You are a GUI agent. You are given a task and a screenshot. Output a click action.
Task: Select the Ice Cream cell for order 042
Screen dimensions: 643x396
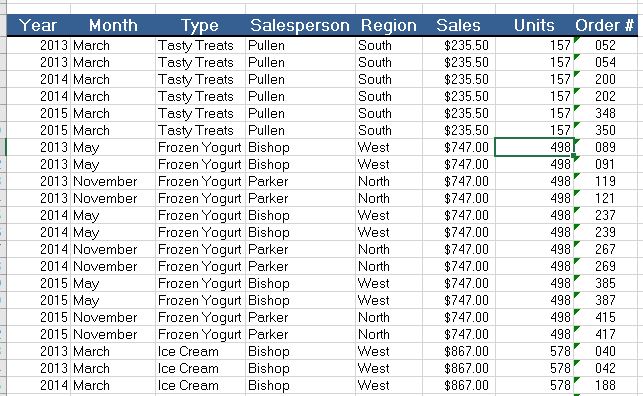(201, 368)
